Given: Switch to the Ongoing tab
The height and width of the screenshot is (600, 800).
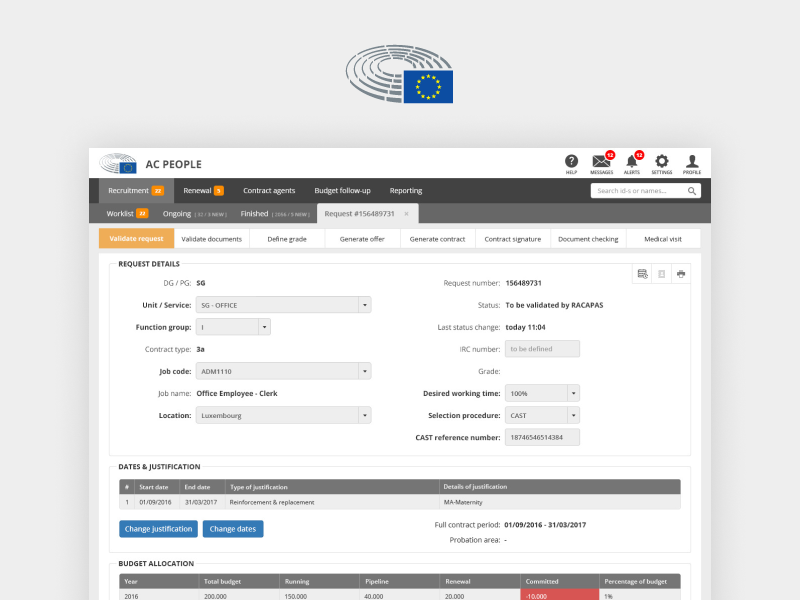Looking at the screenshot, I should click(194, 213).
